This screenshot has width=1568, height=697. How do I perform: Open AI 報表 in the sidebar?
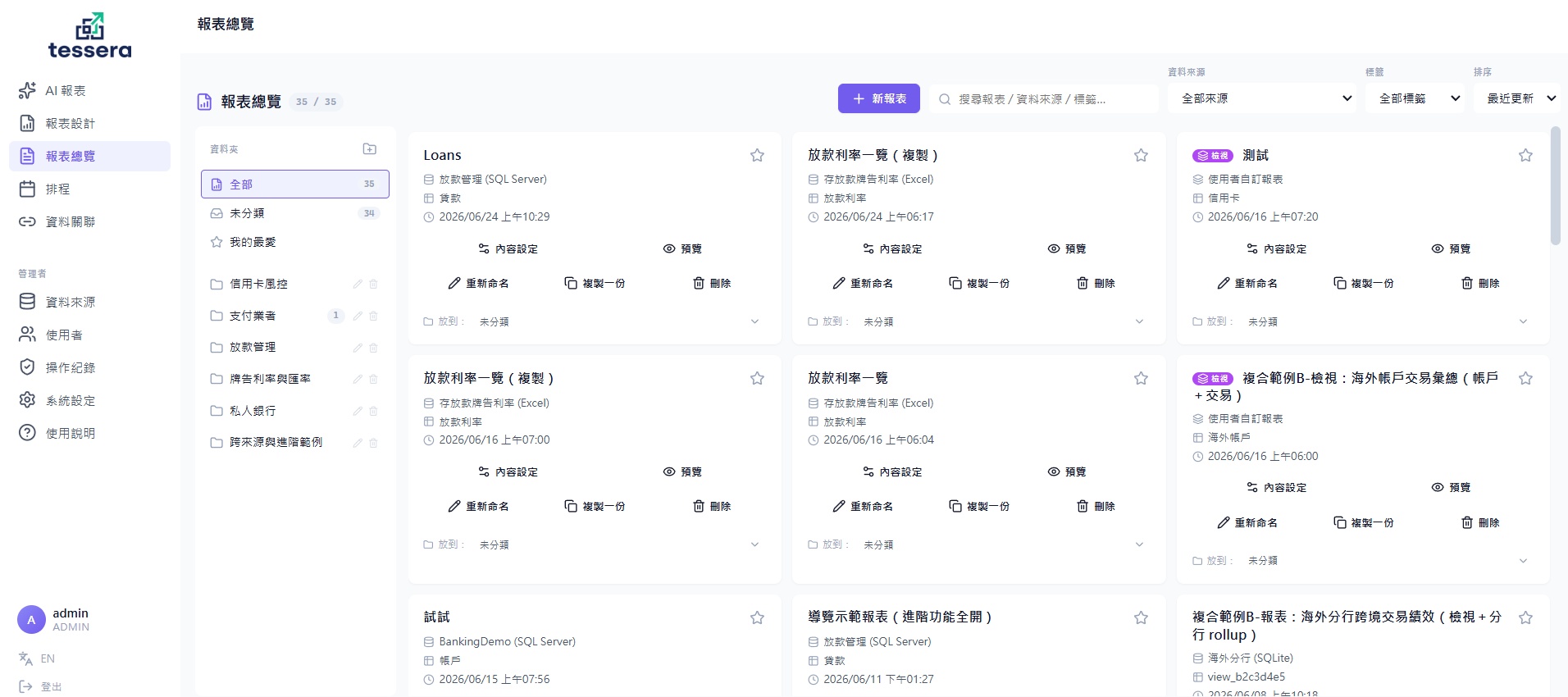89,90
